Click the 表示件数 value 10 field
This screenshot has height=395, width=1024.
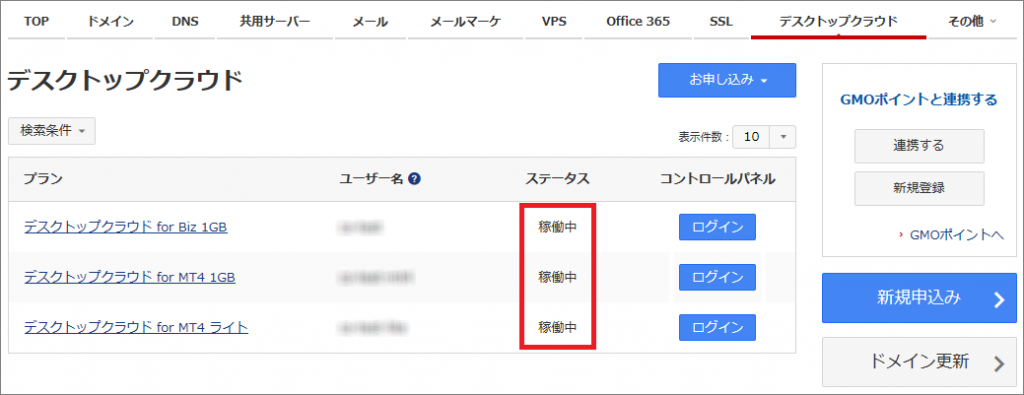752,137
